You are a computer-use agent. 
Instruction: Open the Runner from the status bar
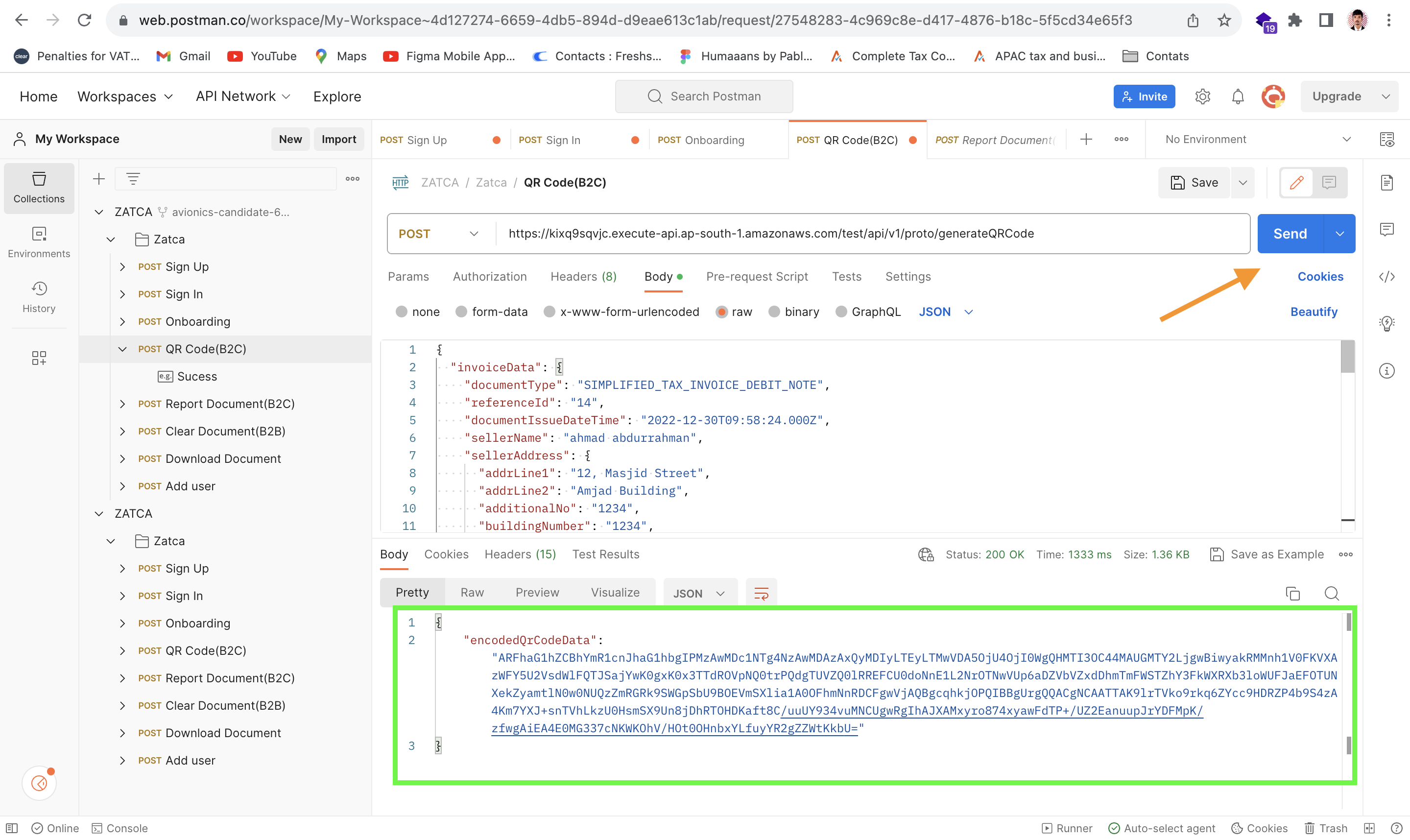coord(1067,828)
